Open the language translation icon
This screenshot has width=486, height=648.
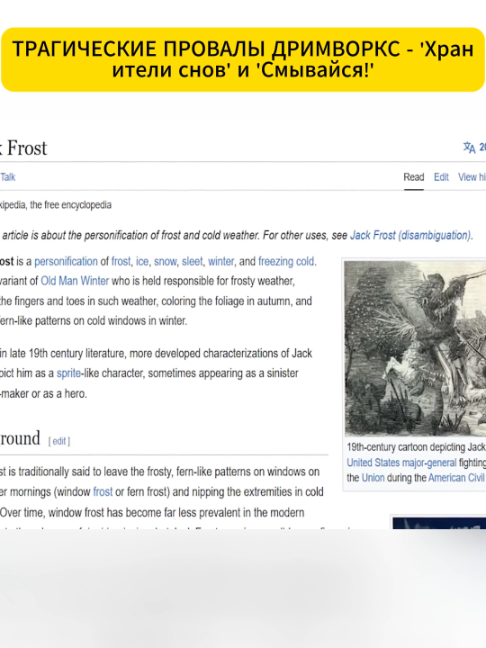pyautogui.click(x=469, y=148)
